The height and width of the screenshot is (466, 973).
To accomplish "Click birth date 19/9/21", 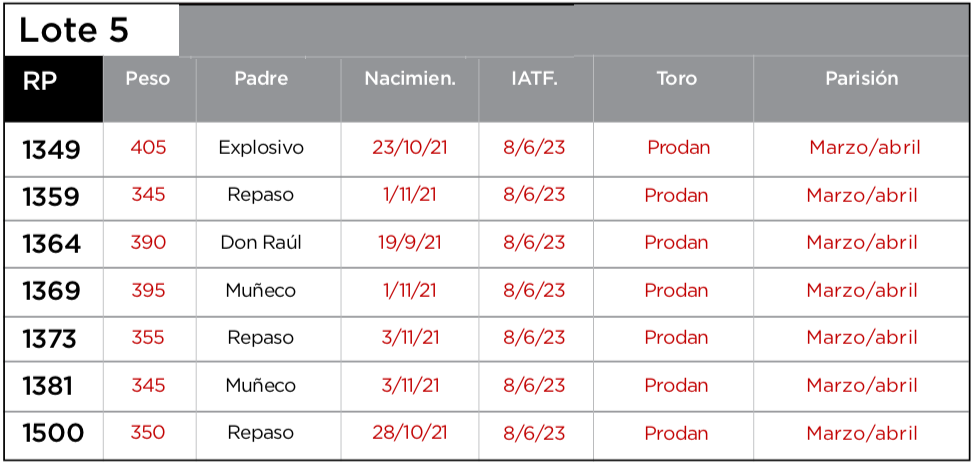I will [410, 243].
